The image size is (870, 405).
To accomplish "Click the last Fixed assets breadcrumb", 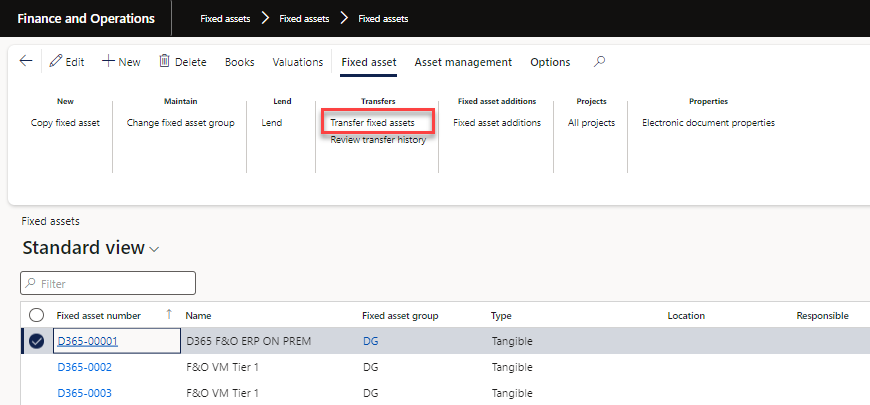I will pyautogui.click(x=383, y=19).
